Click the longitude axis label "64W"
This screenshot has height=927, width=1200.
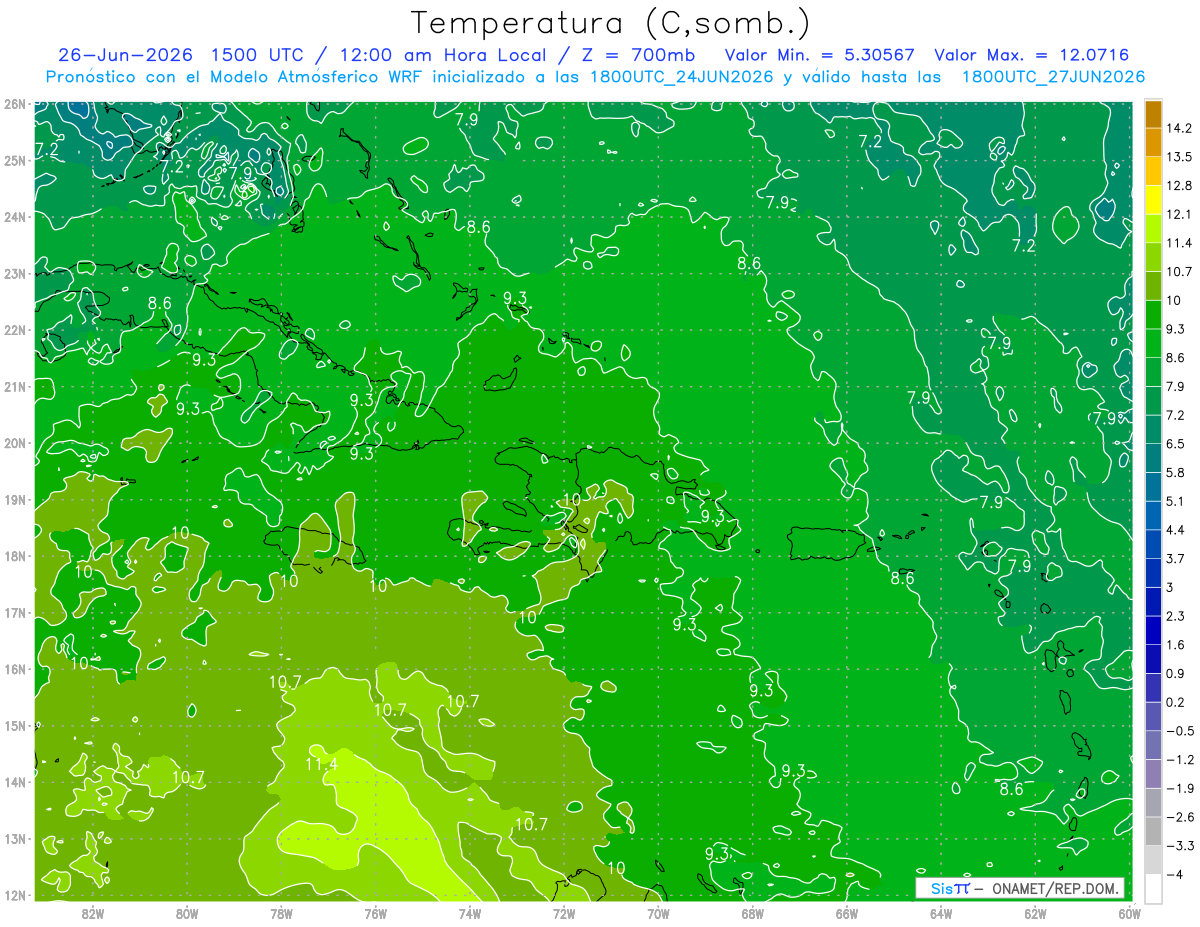(x=941, y=913)
